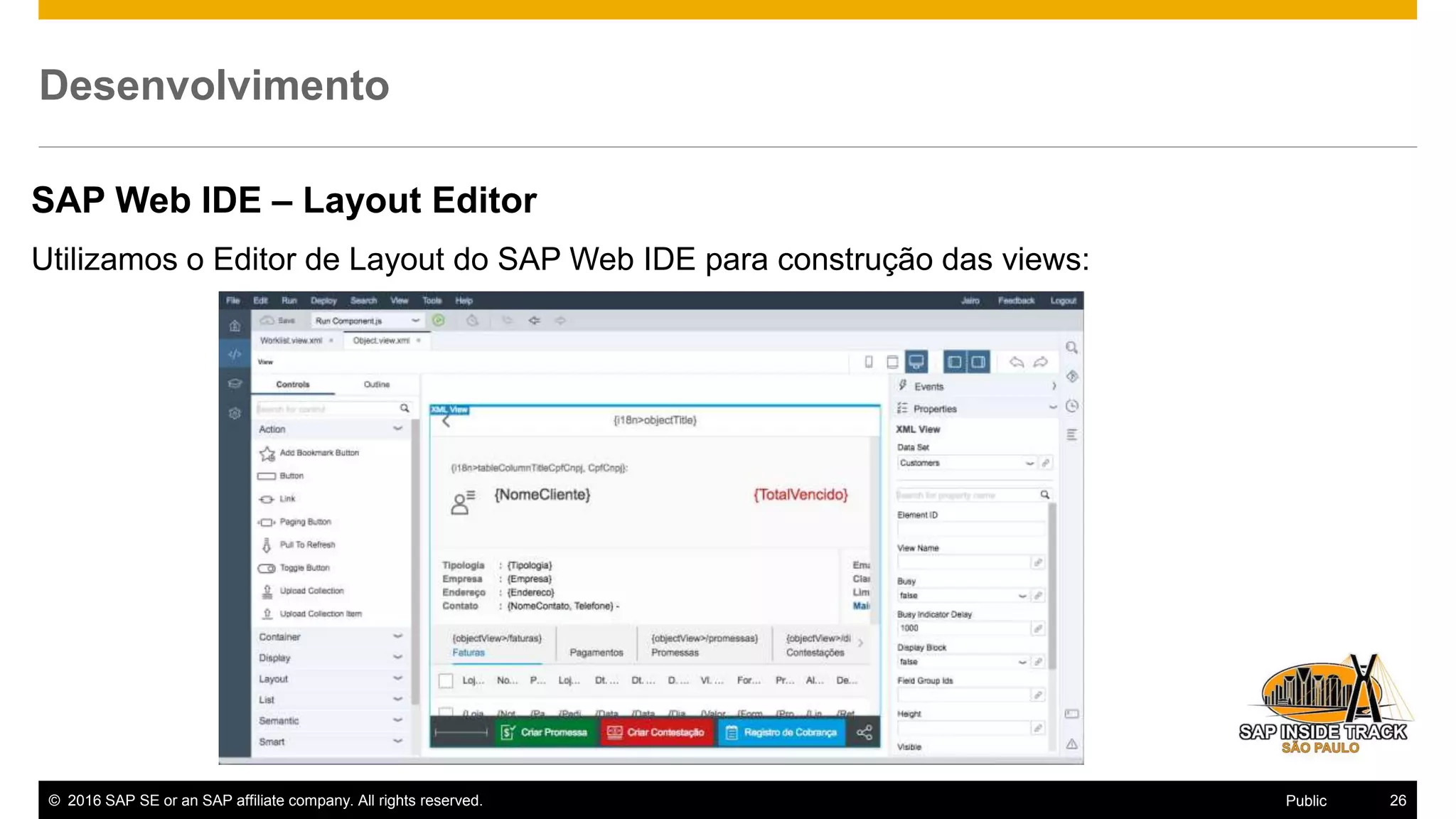Select the Button control

282,476
